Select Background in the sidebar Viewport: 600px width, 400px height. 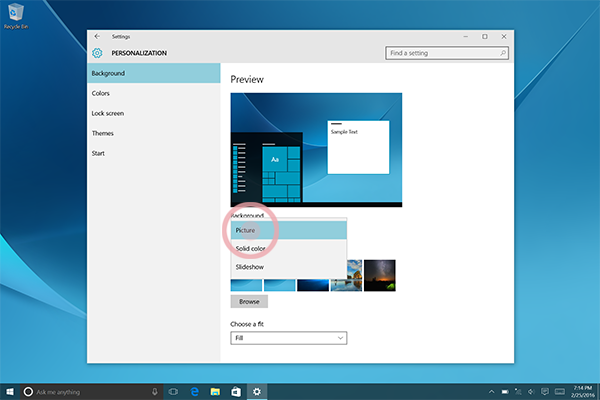[153, 73]
